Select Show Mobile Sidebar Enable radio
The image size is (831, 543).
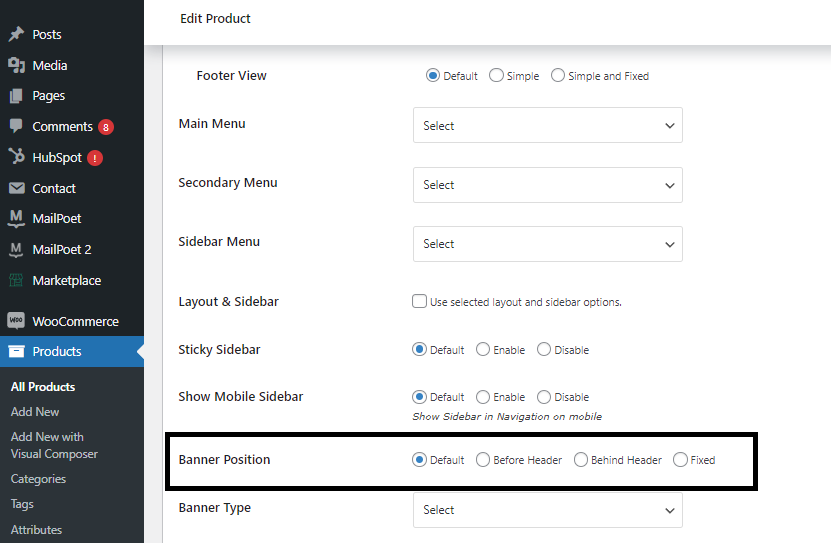[x=483, y=396]
